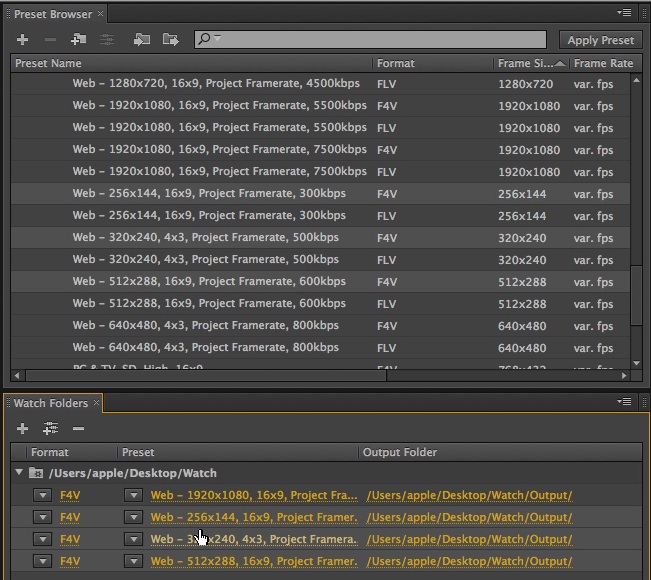Select FLV preset Web 1920x1080 7500kbps
This screenshot has height=580, width=651.
(320, 172)
